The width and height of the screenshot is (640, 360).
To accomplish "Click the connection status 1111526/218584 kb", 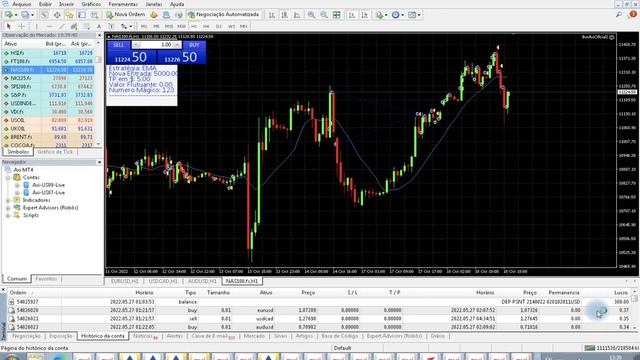I will [611, 348].
